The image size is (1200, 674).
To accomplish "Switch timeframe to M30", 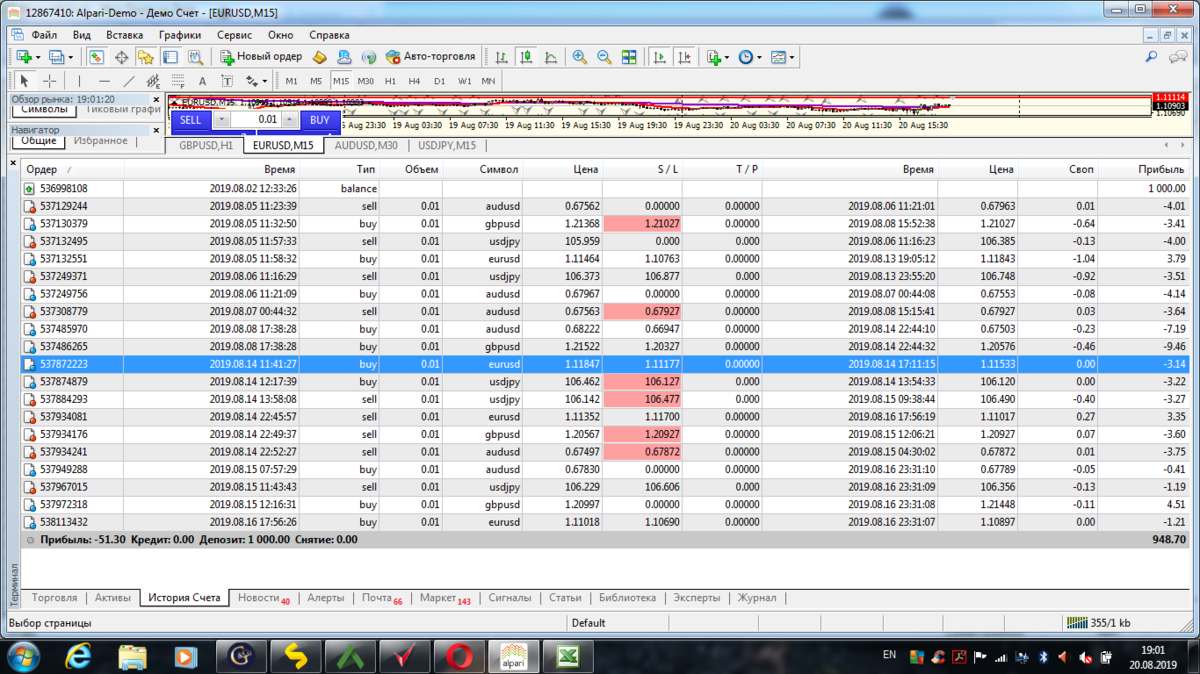I will (x=365, y=81).
